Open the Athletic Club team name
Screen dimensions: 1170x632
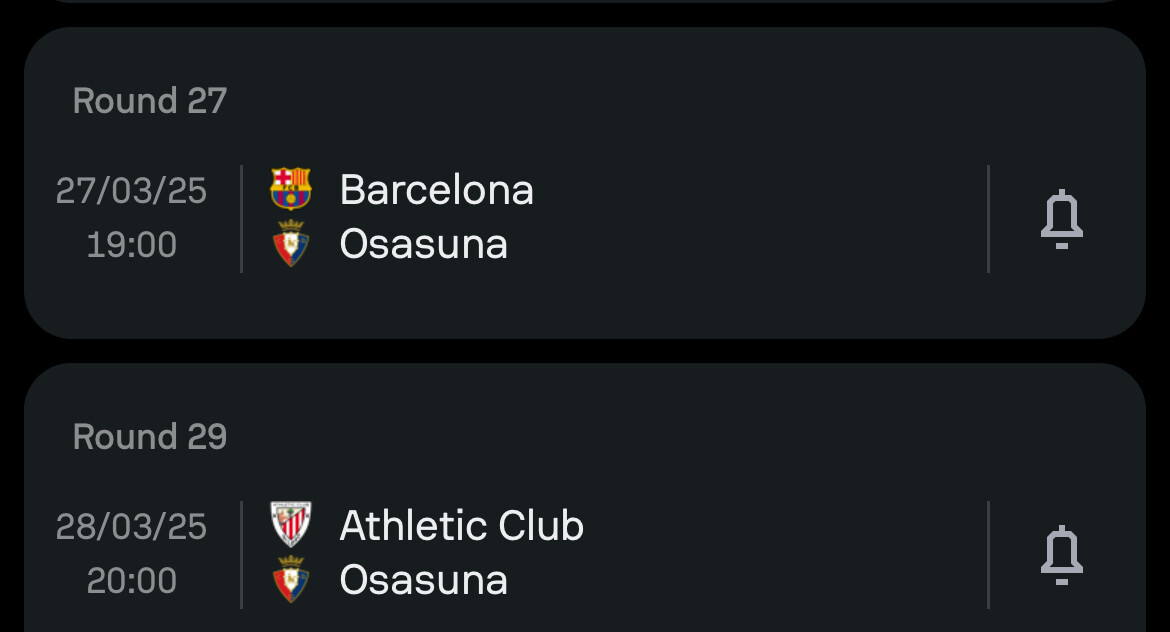pos(462,525)
